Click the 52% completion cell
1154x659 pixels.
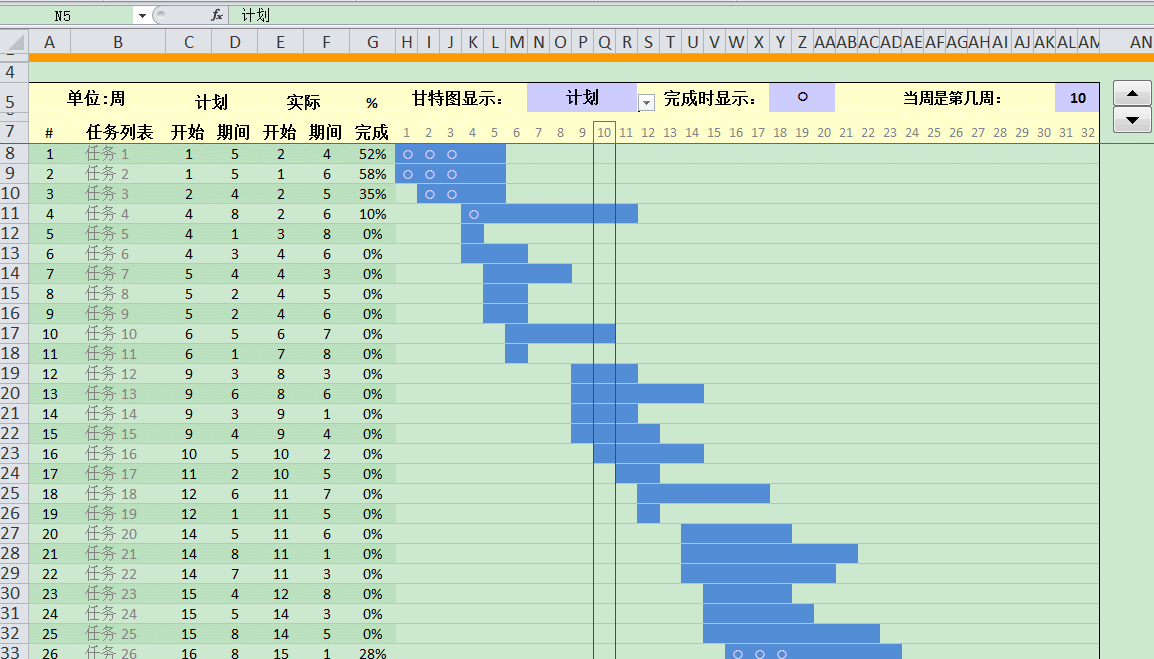pos(372,154)
